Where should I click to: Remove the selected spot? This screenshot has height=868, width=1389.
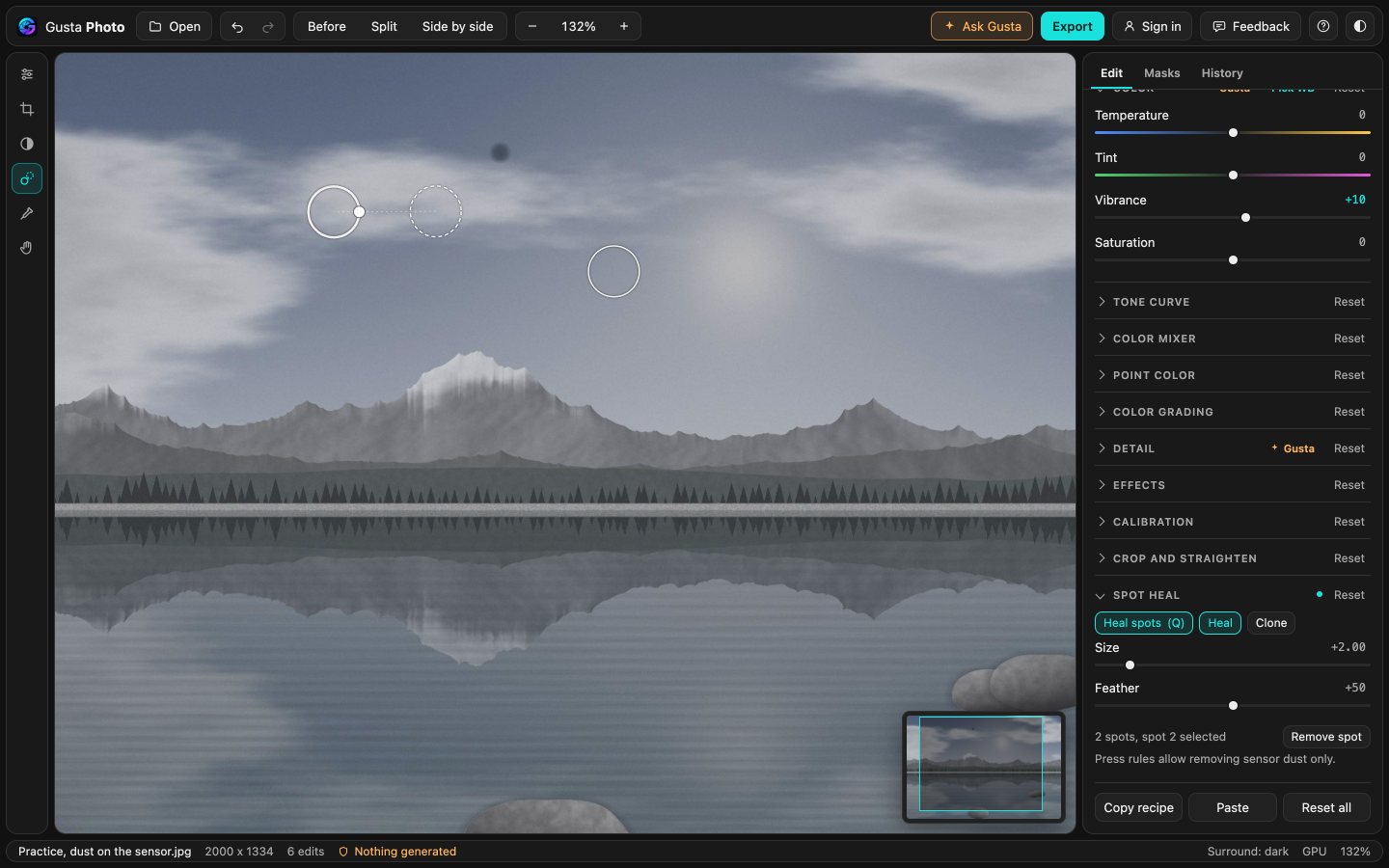click(x=1326, y=737)
